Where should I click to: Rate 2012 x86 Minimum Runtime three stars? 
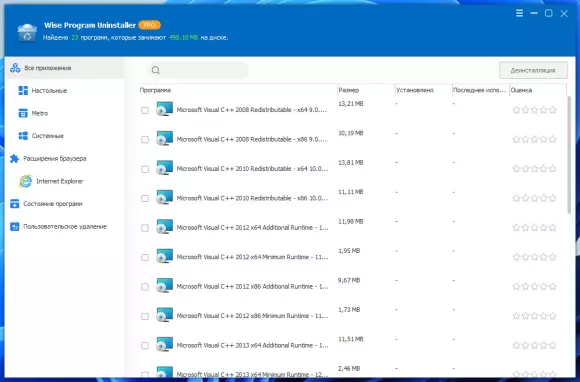point(535,316)
